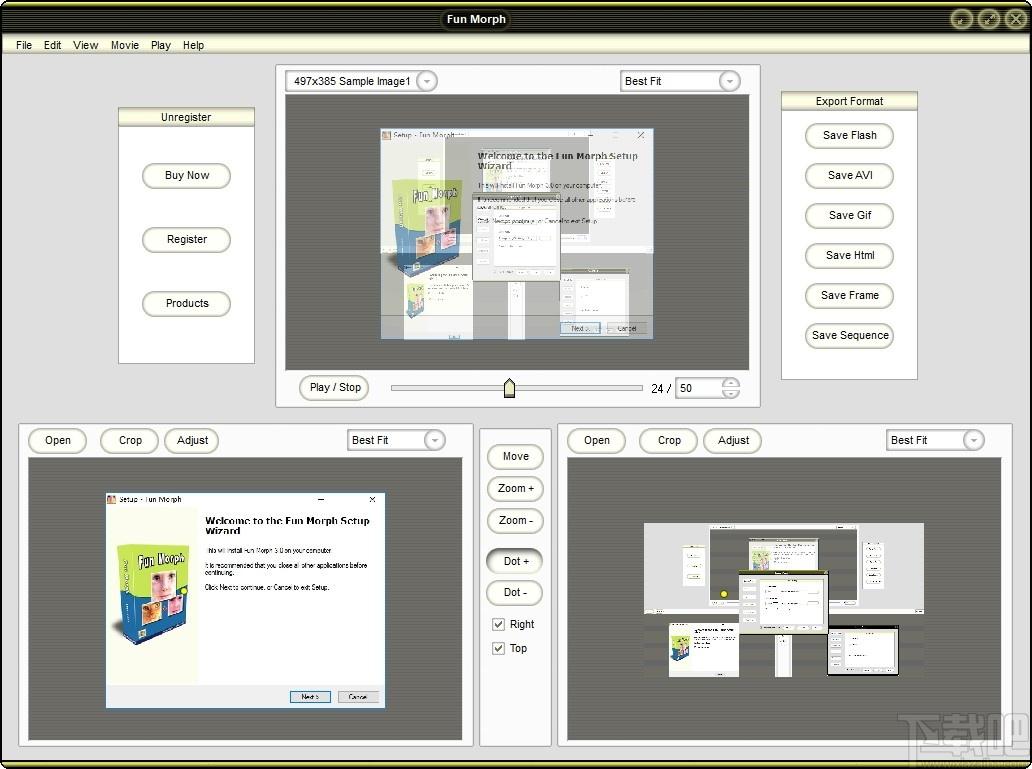Click the total frames field showing 50

[x=698, y=388]
